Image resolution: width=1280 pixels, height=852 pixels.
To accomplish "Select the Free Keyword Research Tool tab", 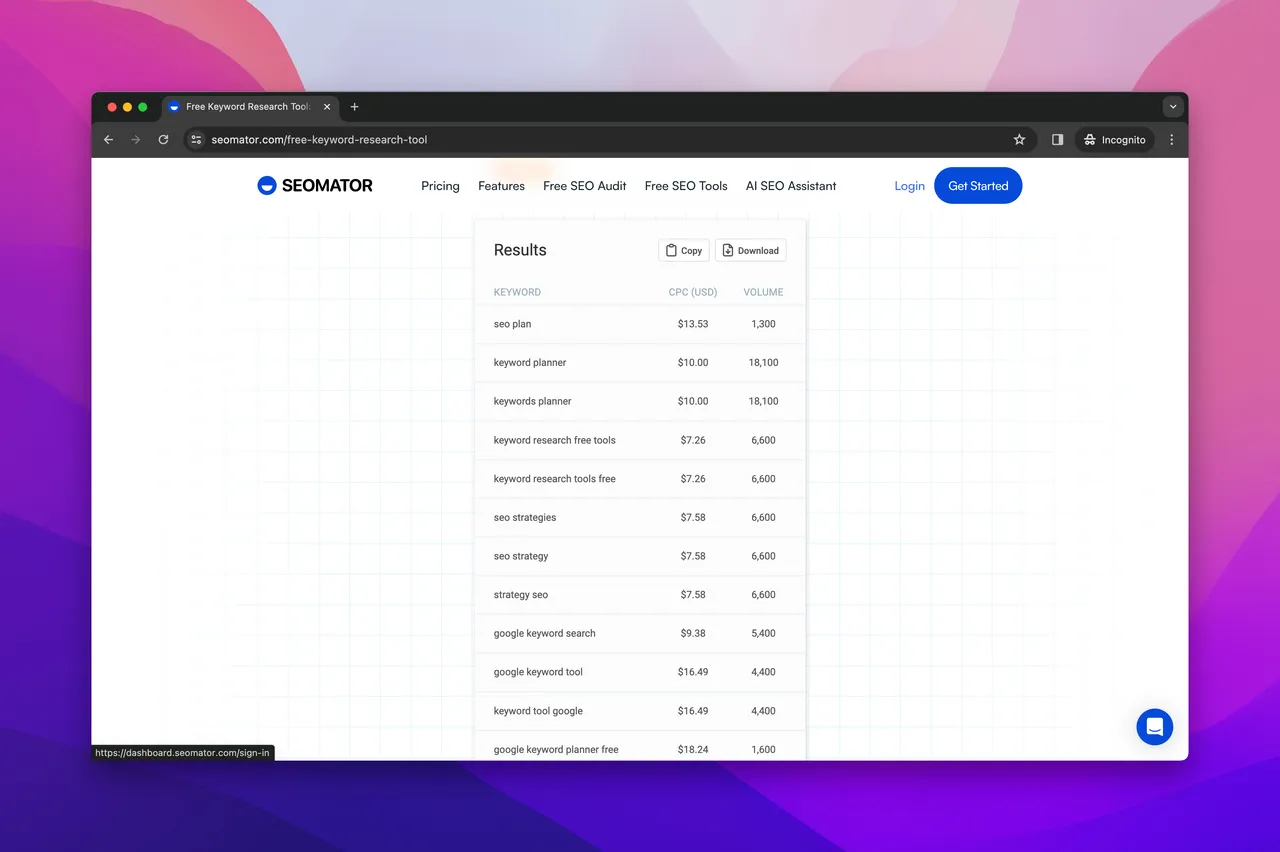I will [250, 107].
